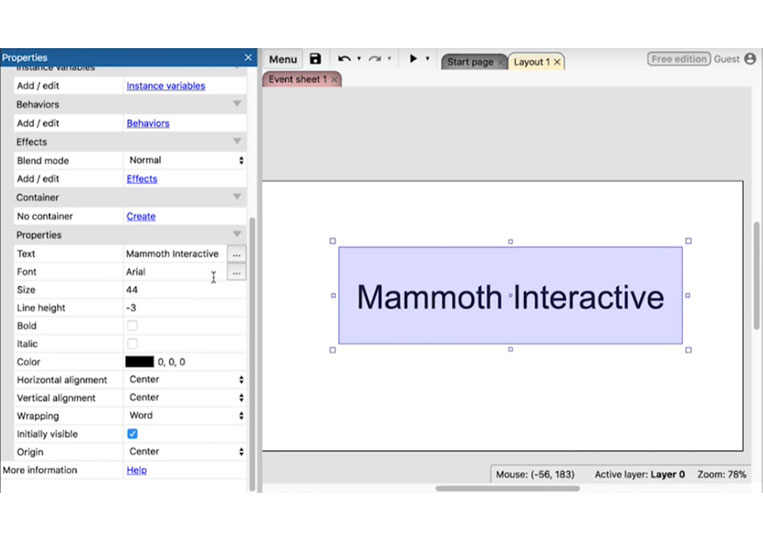The image size is (763, 541).
Task: Open the Font picker ellipsis button
Action: pos(236,272)
